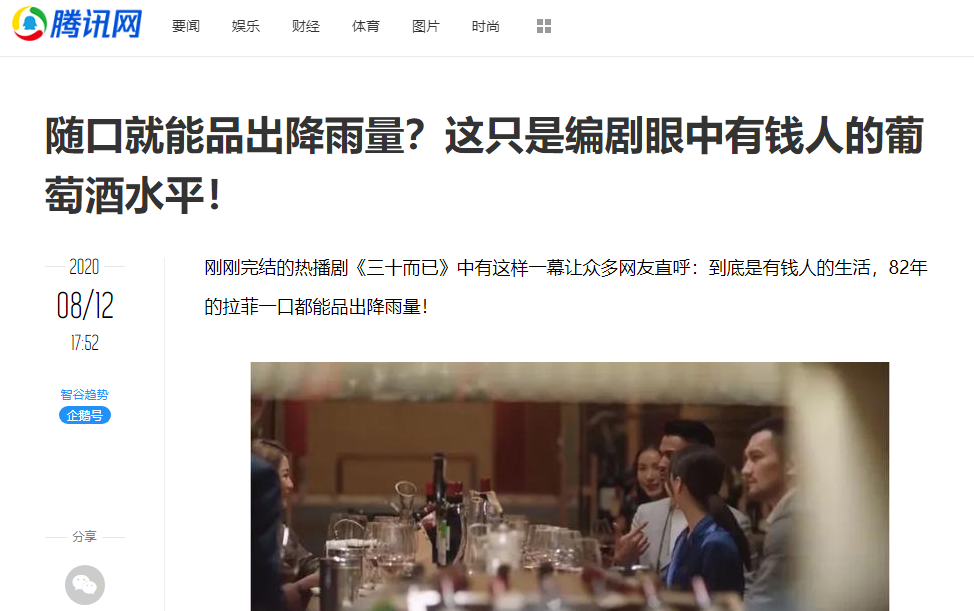The height and width of the screenshot is (611, 974).
Task: Click the 分享 share label
Action: click(84, 536)
